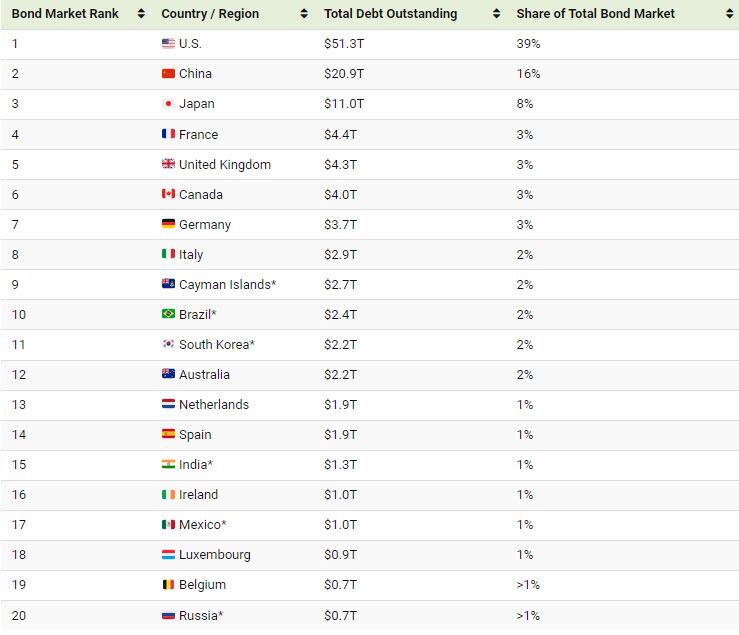Select the United Kingdom row name
The width and height of the screenshot is (739, 635).
point(224,164)
